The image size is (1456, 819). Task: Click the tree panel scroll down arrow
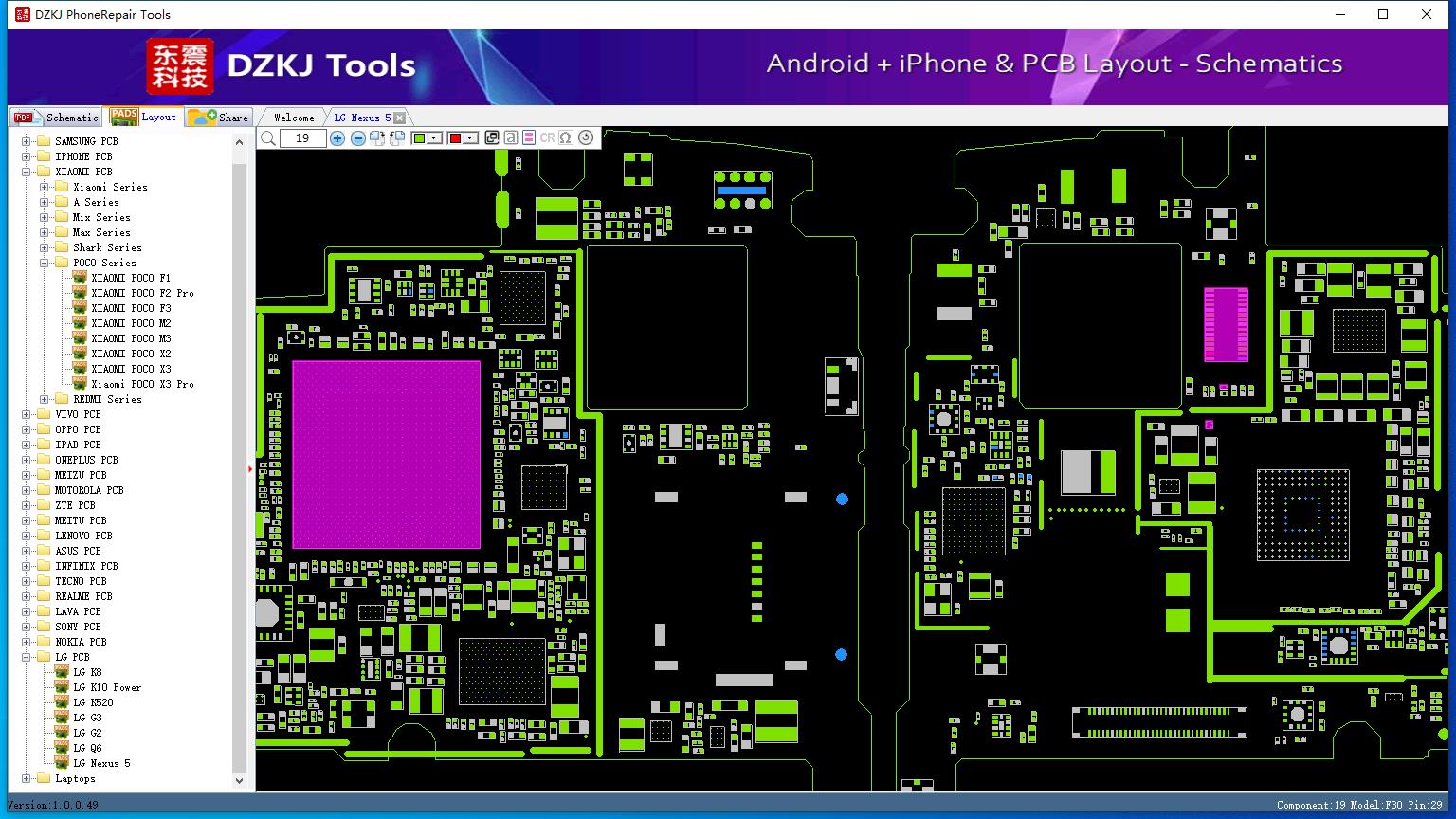239,781
